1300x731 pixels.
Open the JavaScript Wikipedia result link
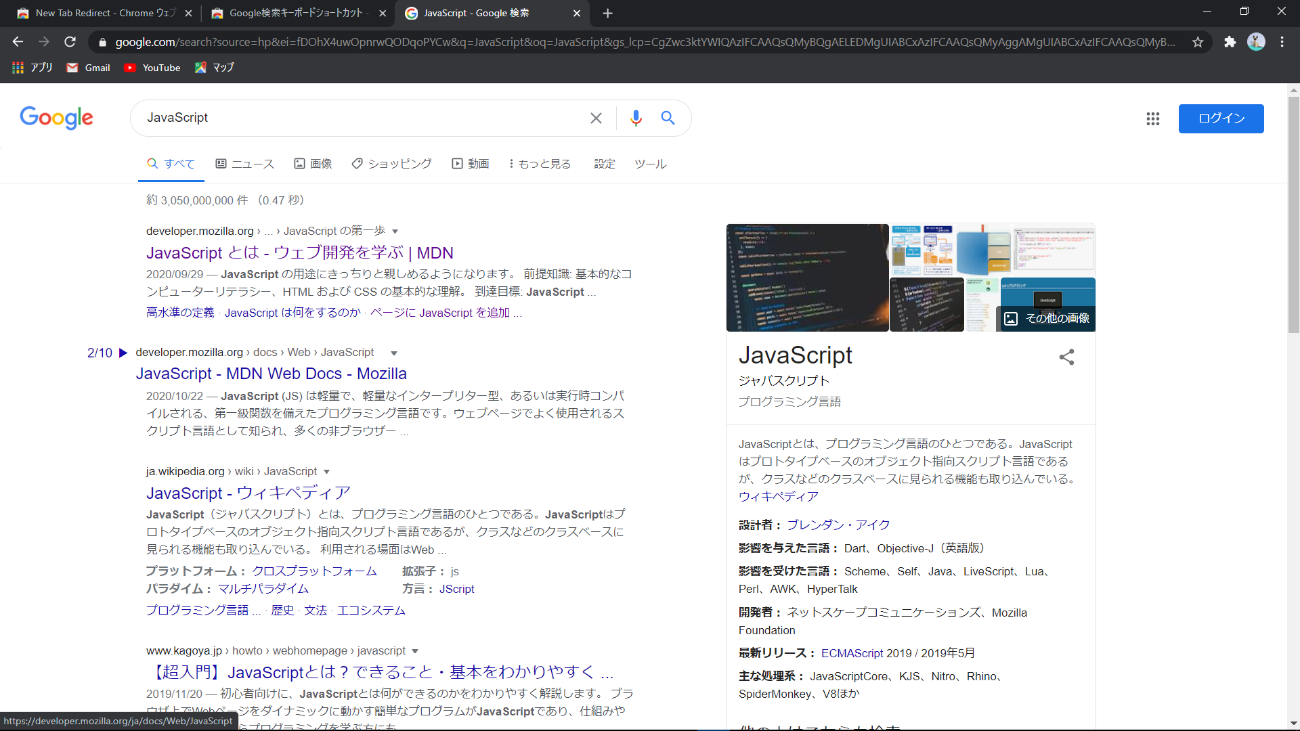click(248, 492)
